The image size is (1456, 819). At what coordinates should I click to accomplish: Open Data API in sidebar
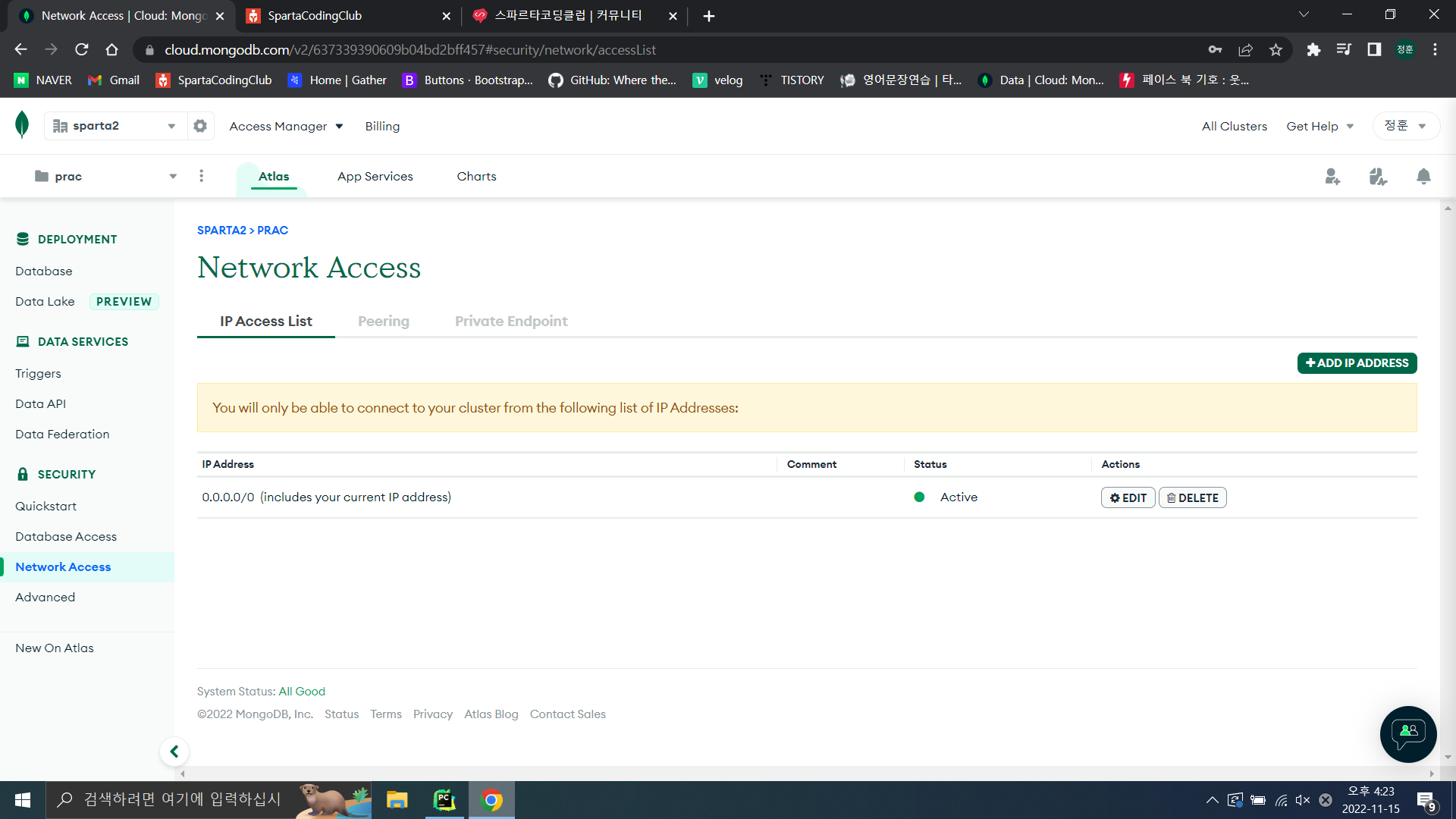[x=40, y=404]
